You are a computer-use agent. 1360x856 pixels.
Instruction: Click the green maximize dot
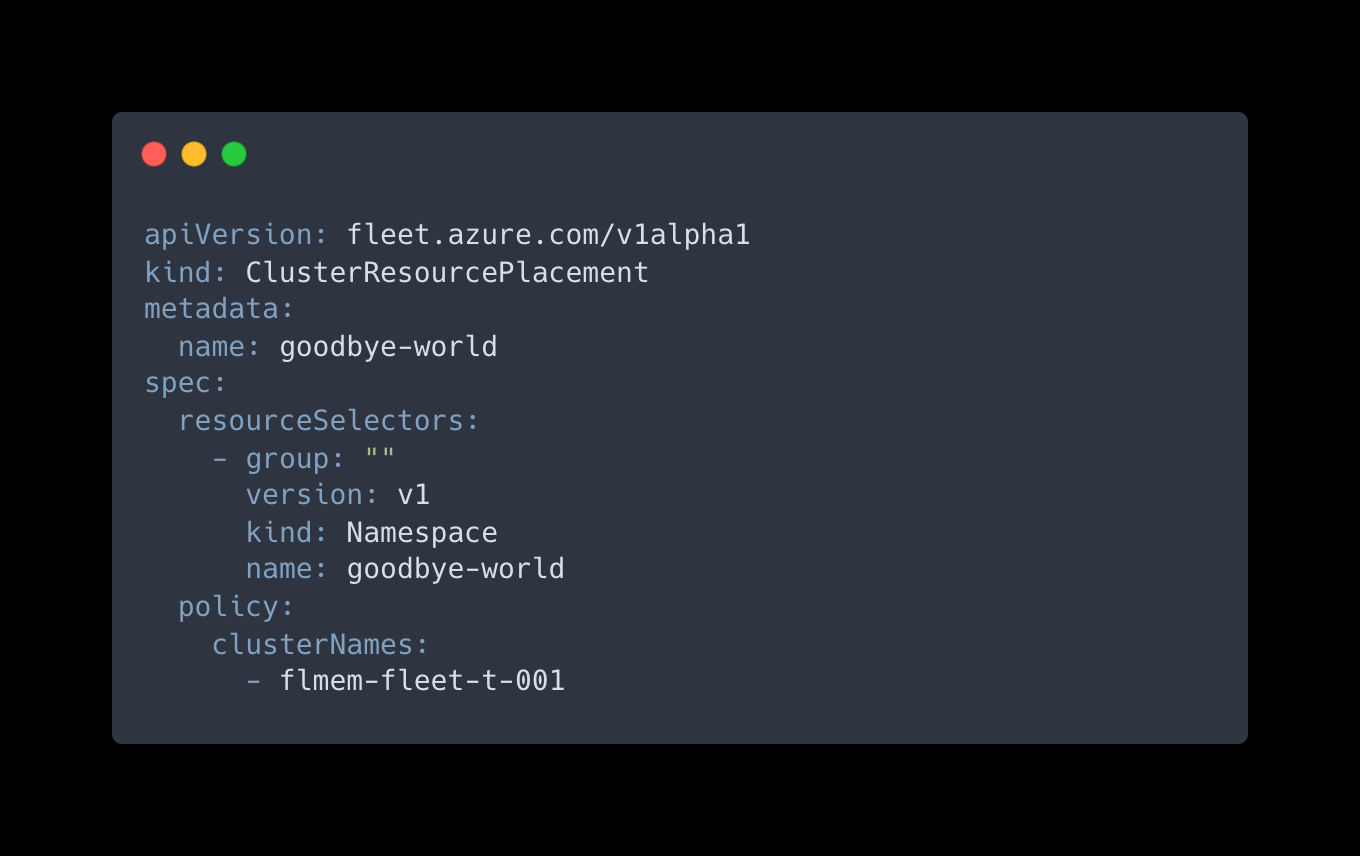point(234,154)
